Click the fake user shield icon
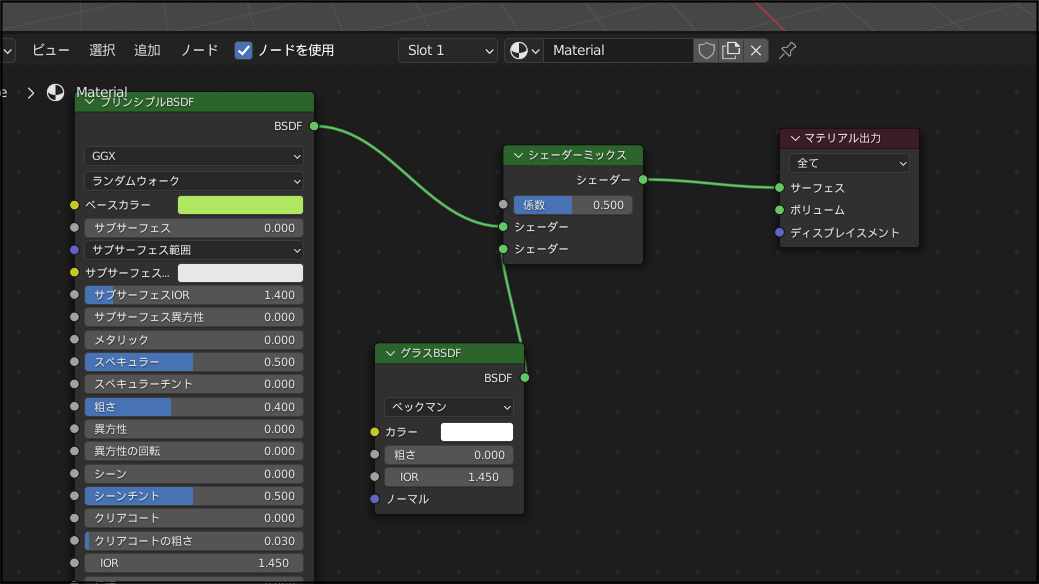This screenshot has height=584, width=1039. pos(706,50)
